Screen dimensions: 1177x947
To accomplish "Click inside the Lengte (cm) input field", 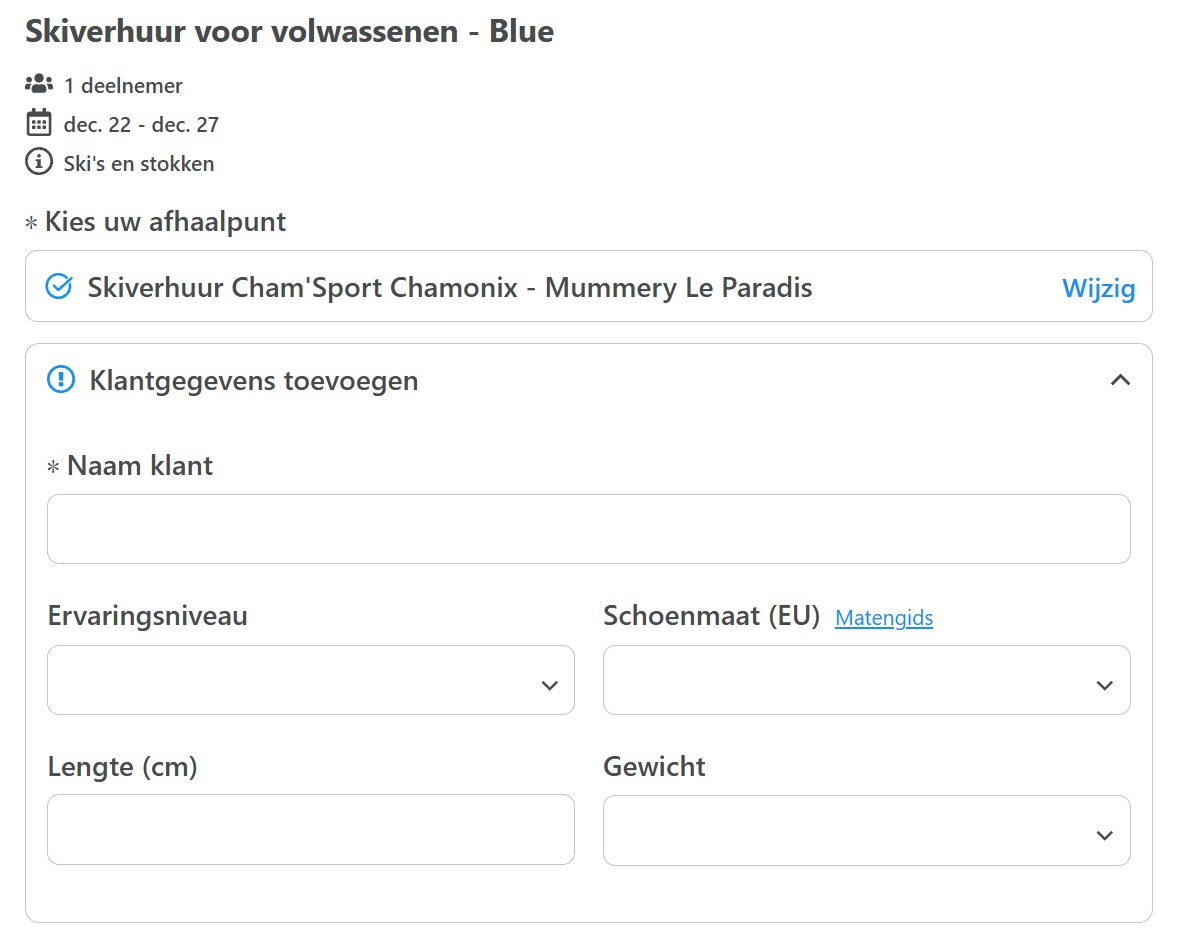I will pyautogui.click(x=310, y=830).
